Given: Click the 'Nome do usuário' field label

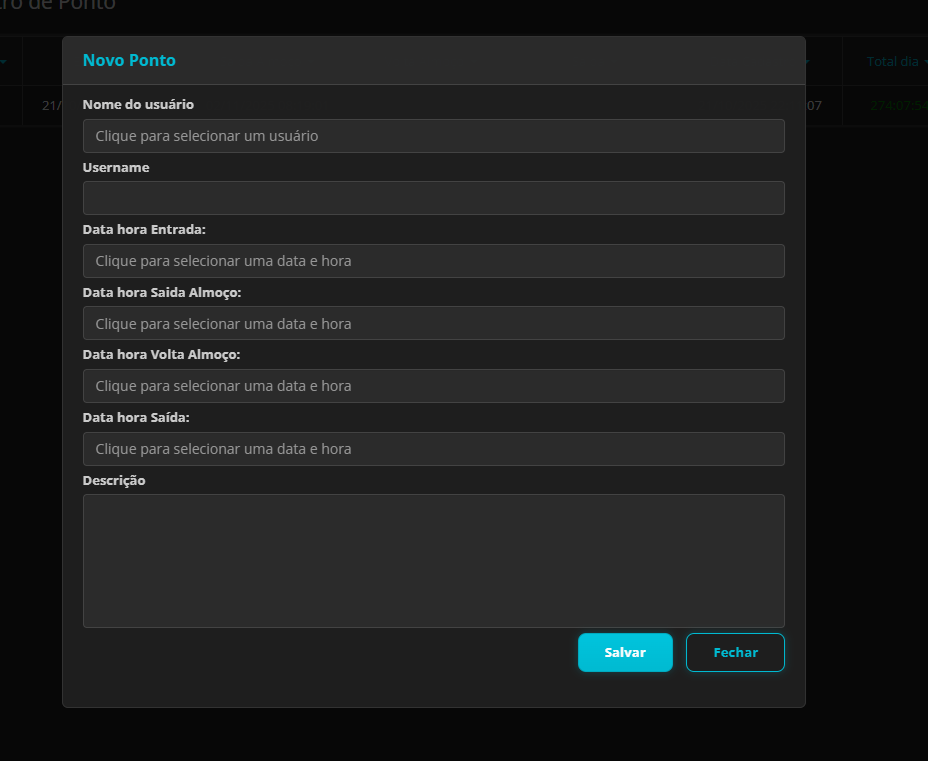Looking at the screenshot, I should click(138, 104).
